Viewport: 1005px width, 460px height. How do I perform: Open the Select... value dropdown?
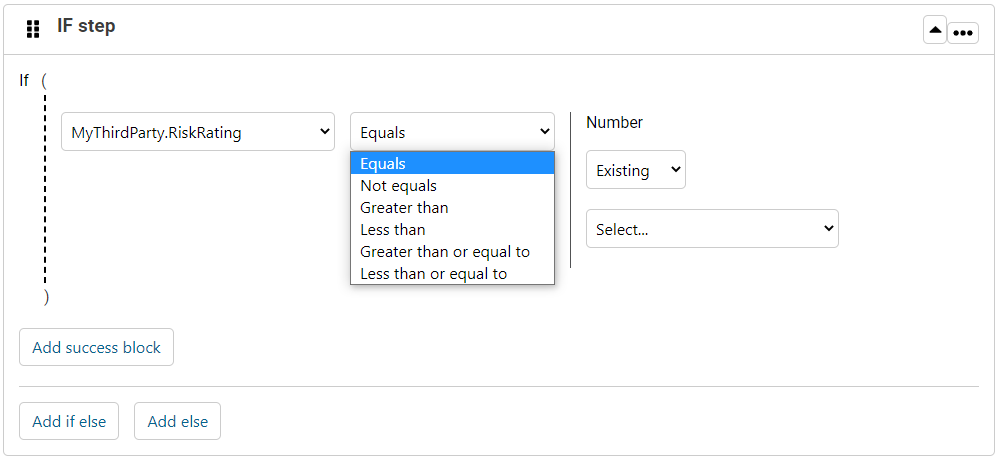[x=712, y=229]
